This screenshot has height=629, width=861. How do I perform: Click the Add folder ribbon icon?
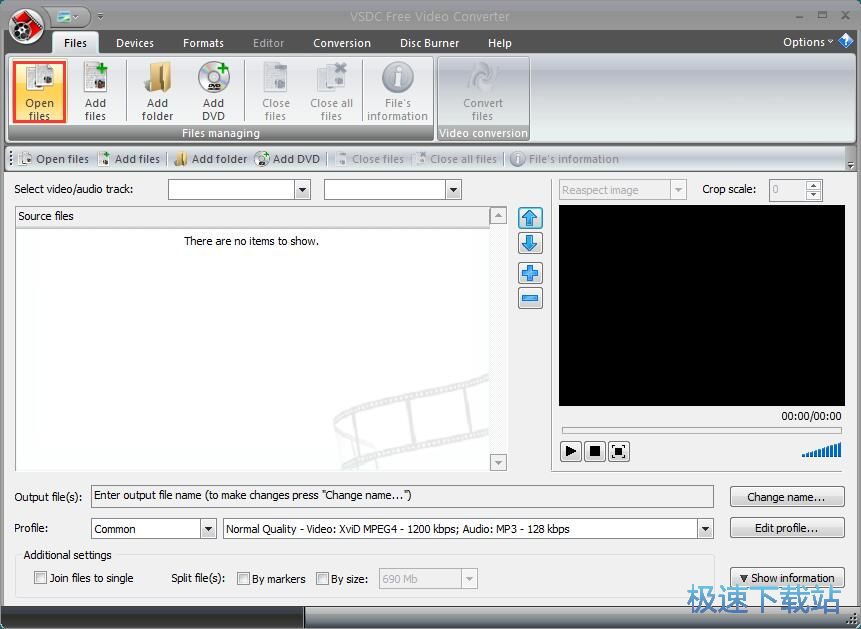(x=156, y=91)
